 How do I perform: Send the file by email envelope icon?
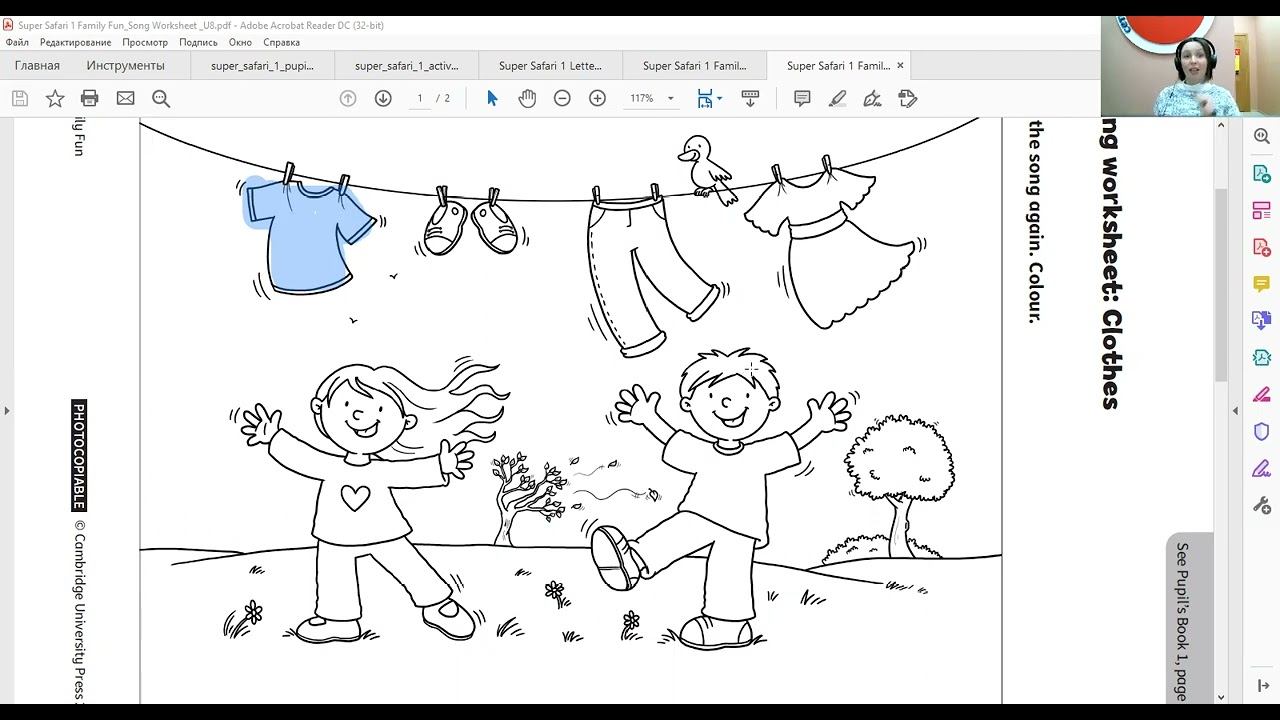click(125, 98)
